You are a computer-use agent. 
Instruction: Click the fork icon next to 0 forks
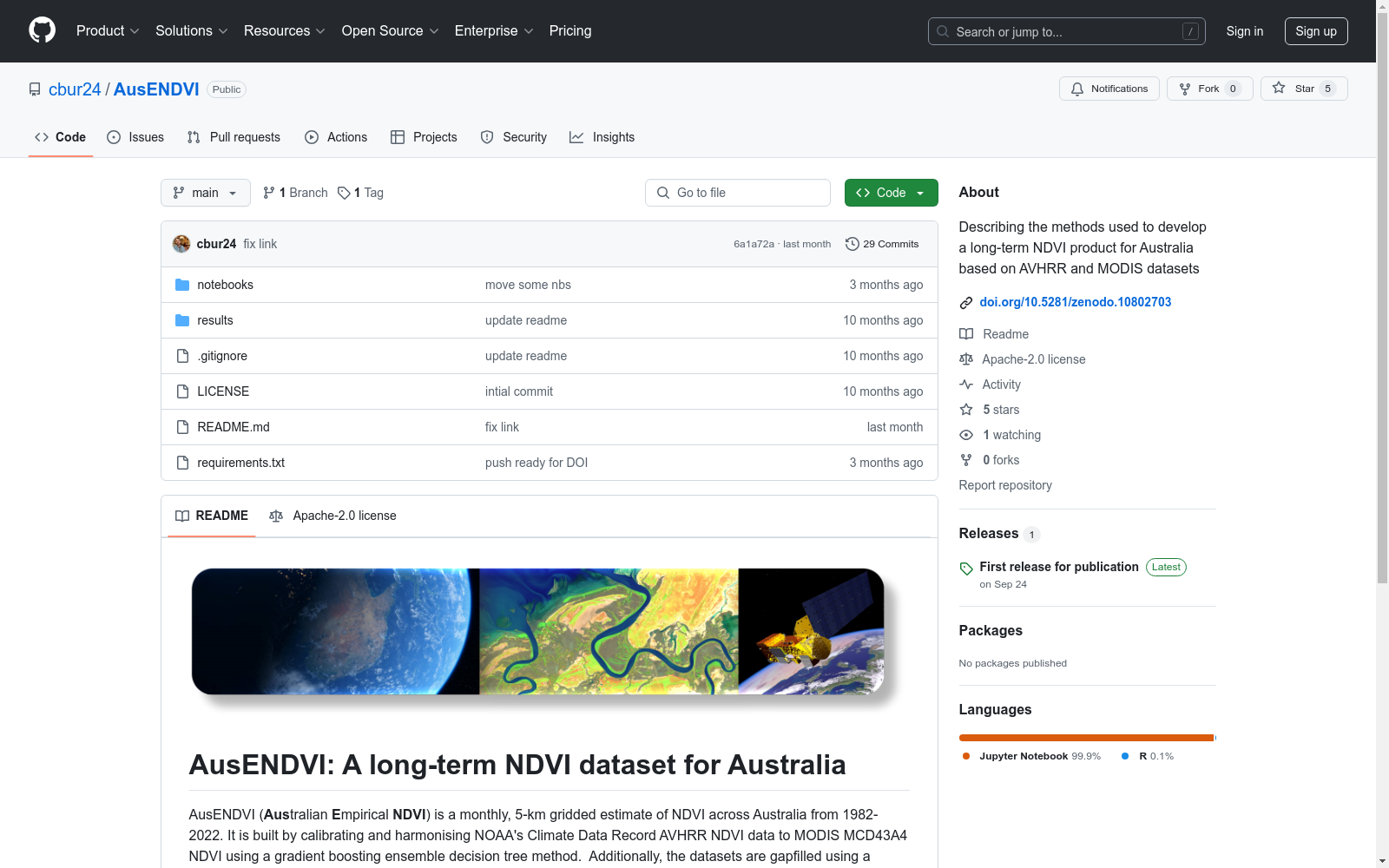point(966,460)
